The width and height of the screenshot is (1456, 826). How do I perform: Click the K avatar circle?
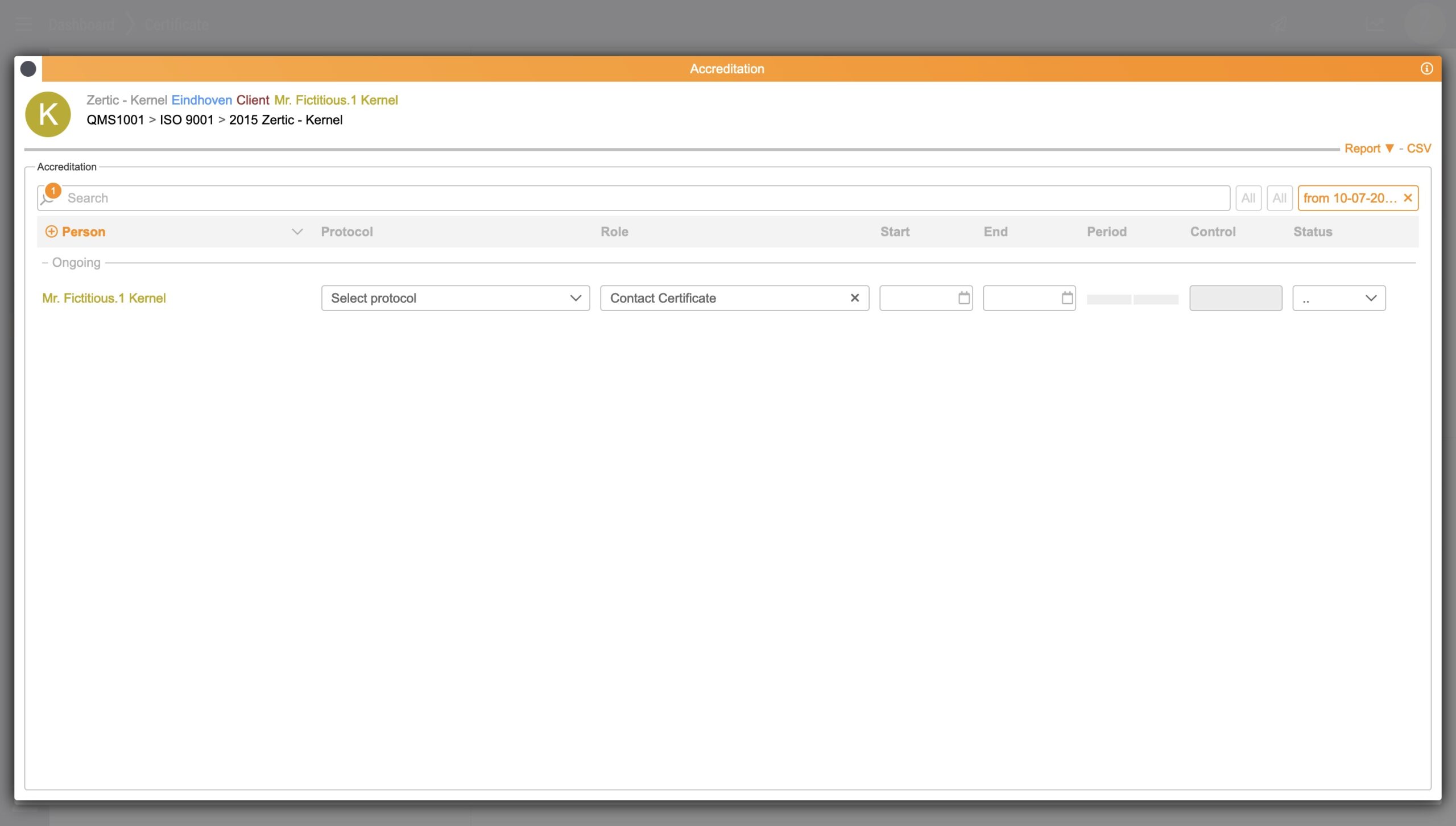tap(48, 114)
